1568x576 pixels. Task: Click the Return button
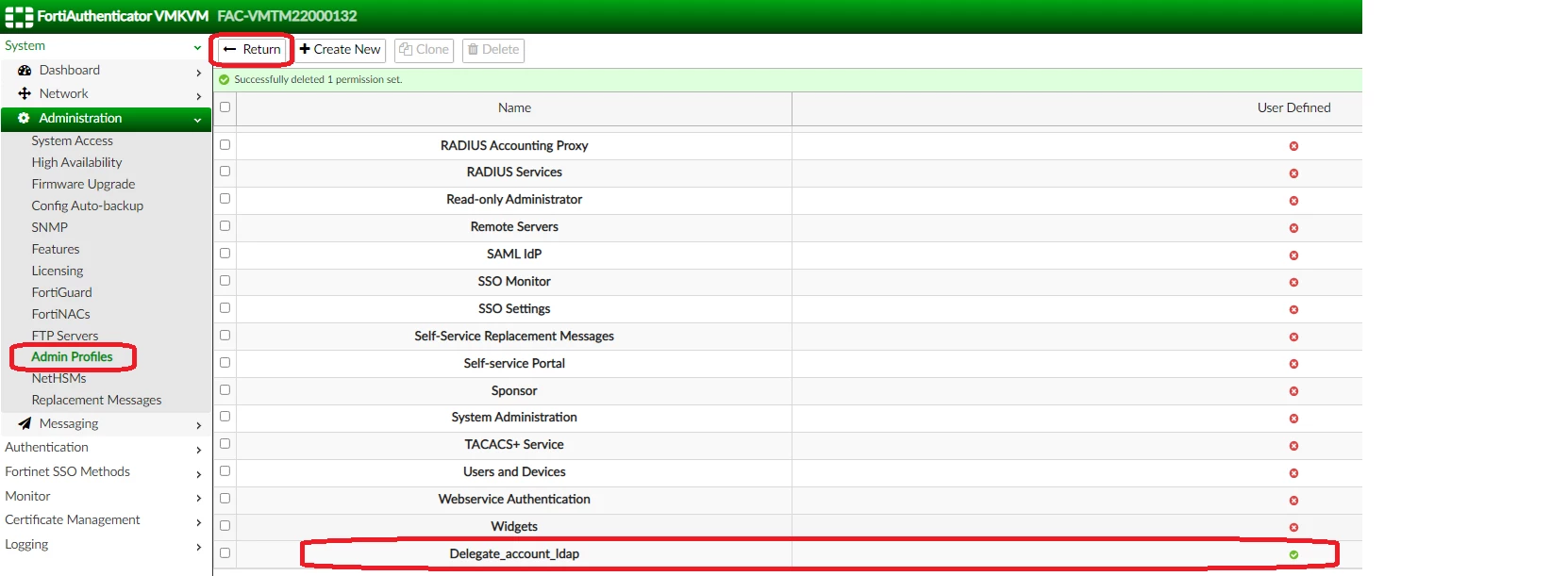point(252,50)
